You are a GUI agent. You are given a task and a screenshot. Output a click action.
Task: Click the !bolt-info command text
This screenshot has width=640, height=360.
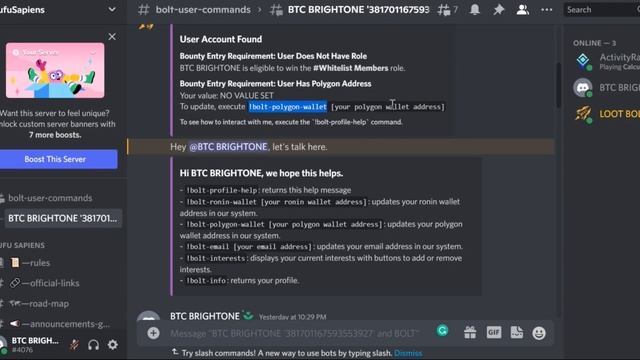[x=206, y=280]
